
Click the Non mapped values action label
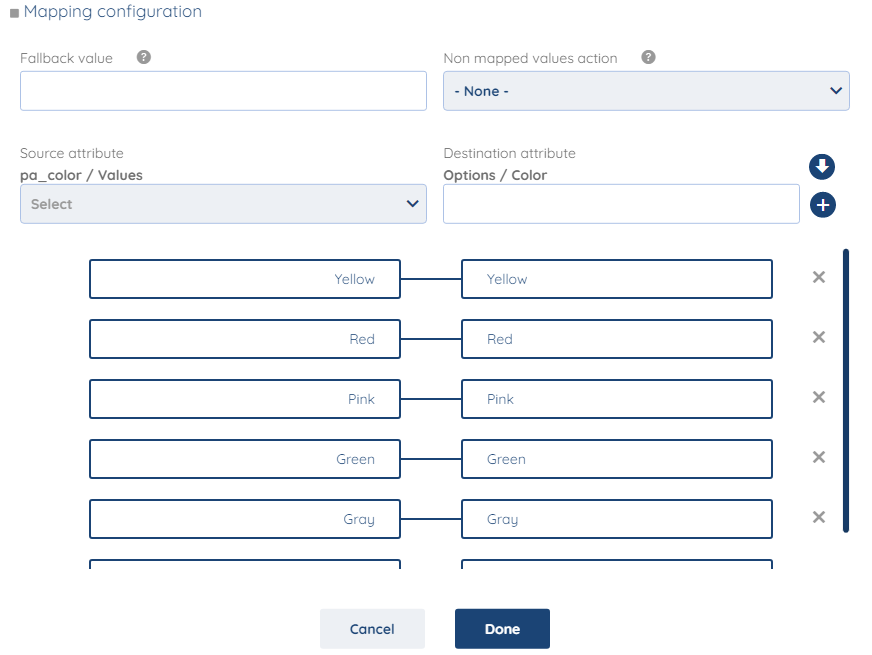(x=531, y=58)
